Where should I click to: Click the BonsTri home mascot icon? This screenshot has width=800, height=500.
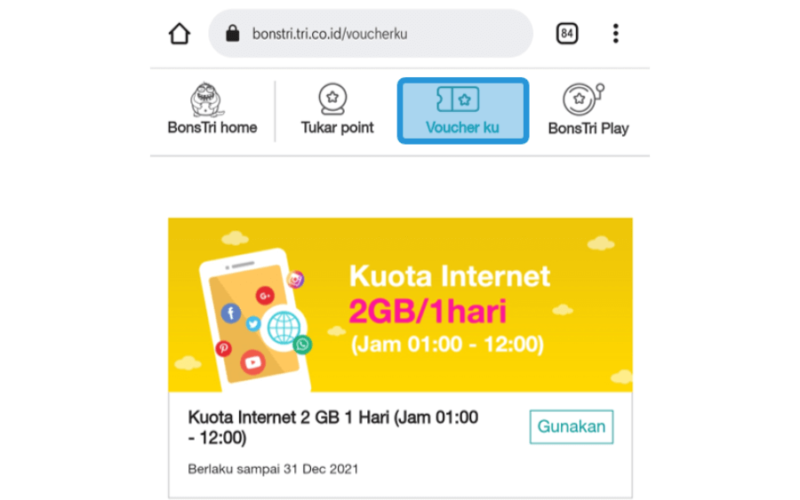207,99
